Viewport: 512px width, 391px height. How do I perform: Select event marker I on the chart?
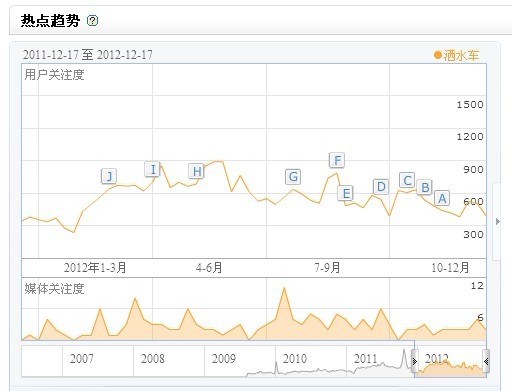coord(153,169)
